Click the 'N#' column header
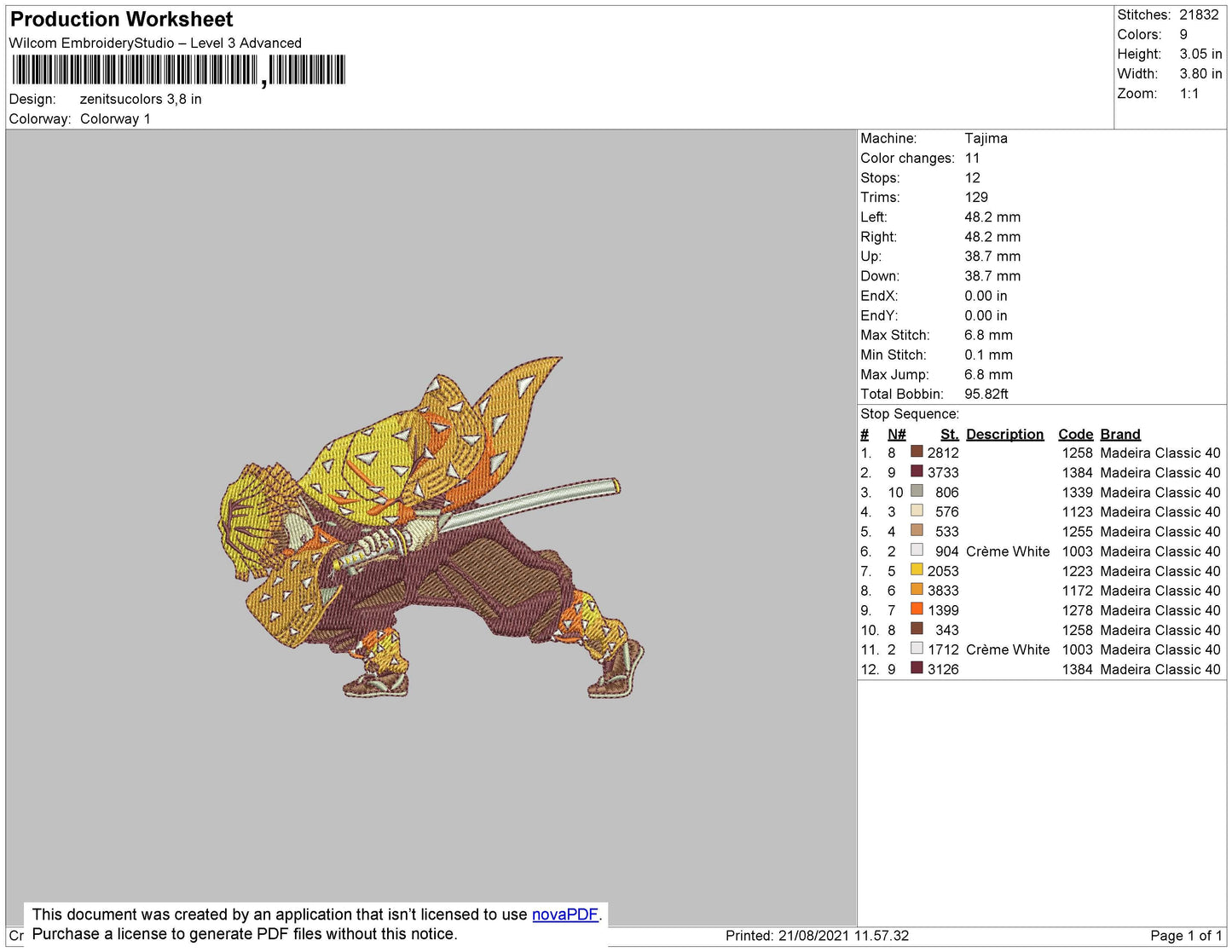Screen dimensions: 1232x952 [x=896, y=434]
